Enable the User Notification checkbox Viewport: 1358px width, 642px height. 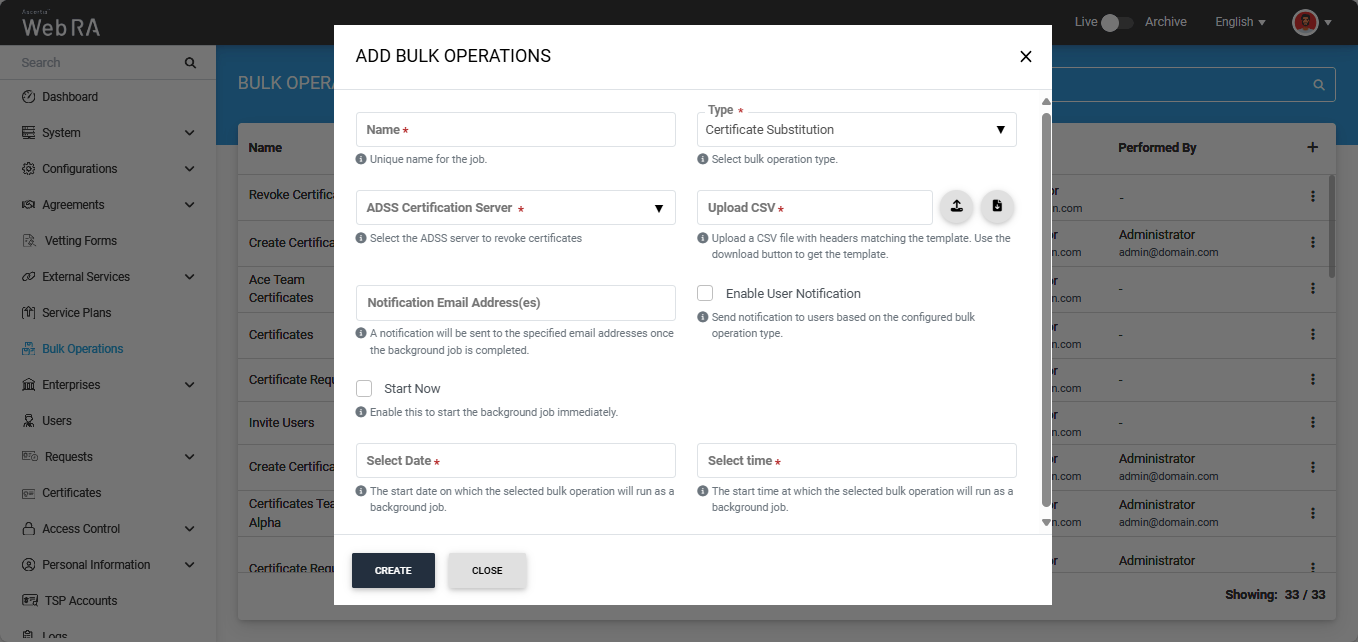[x=705, y=293]
